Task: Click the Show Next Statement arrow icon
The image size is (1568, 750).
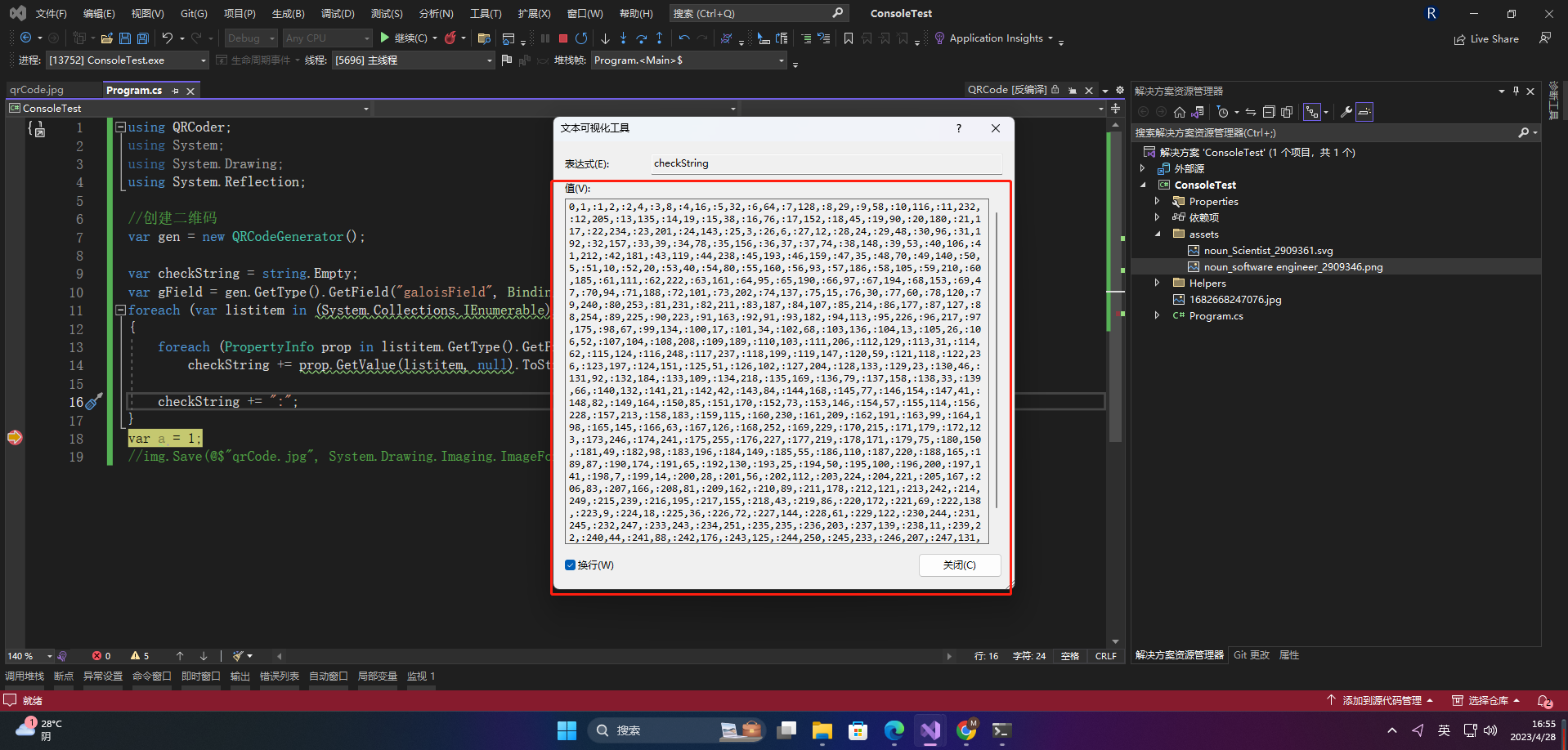Action: point(605,38)
